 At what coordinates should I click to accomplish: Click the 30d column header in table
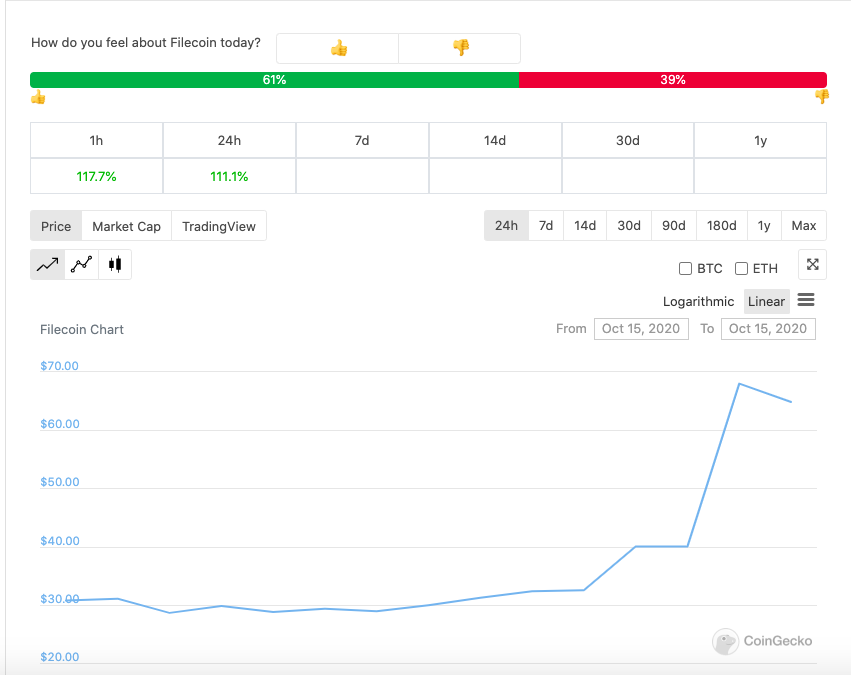click(627, 141)
